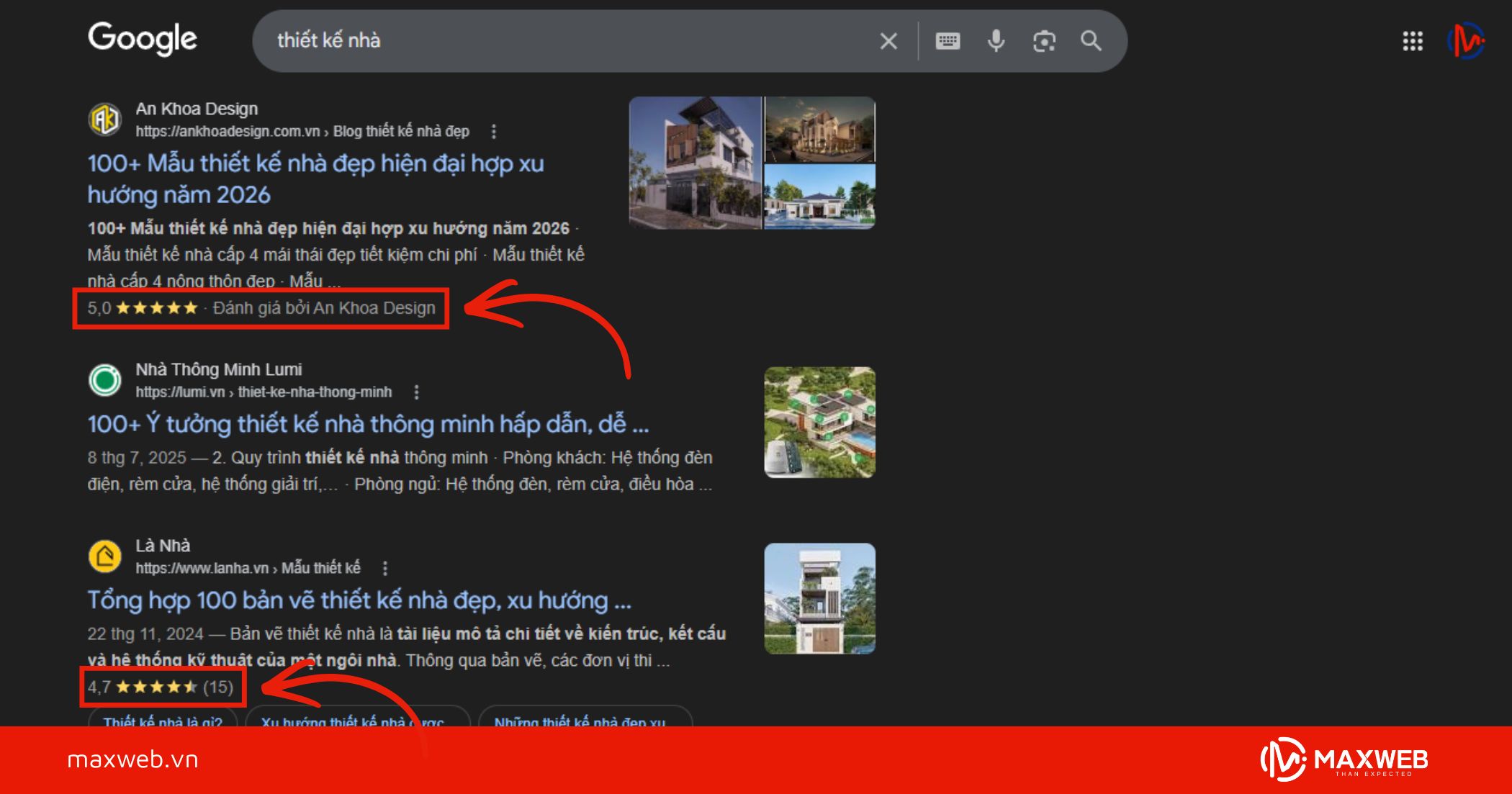The height and width of the screenshot is (794, 1512).
Task: Open the three-dot menu on An Khoa result
Action: pos(493,132)
